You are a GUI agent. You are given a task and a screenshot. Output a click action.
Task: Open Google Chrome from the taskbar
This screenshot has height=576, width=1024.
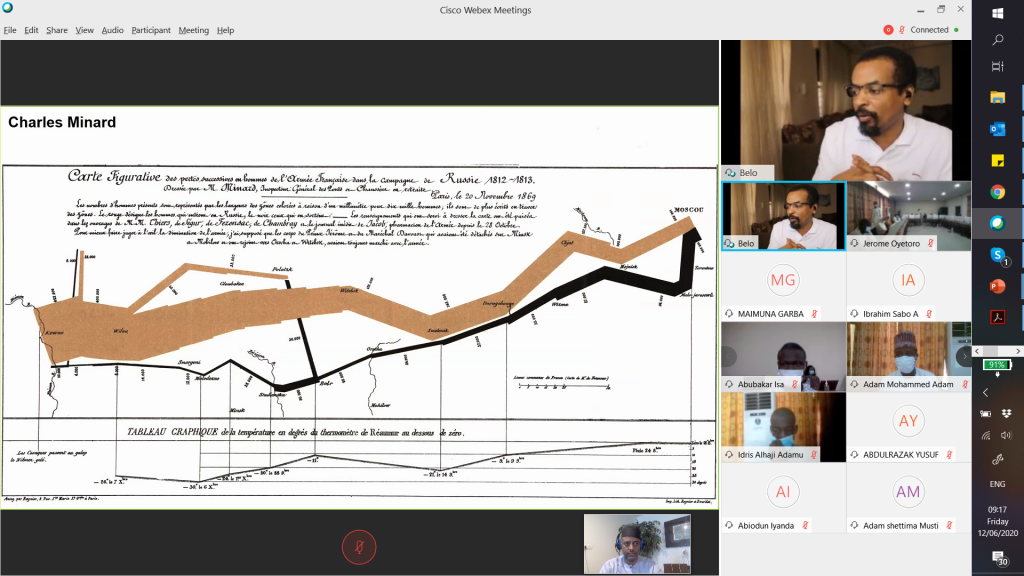pyautogui.click(x=997, y=192)
